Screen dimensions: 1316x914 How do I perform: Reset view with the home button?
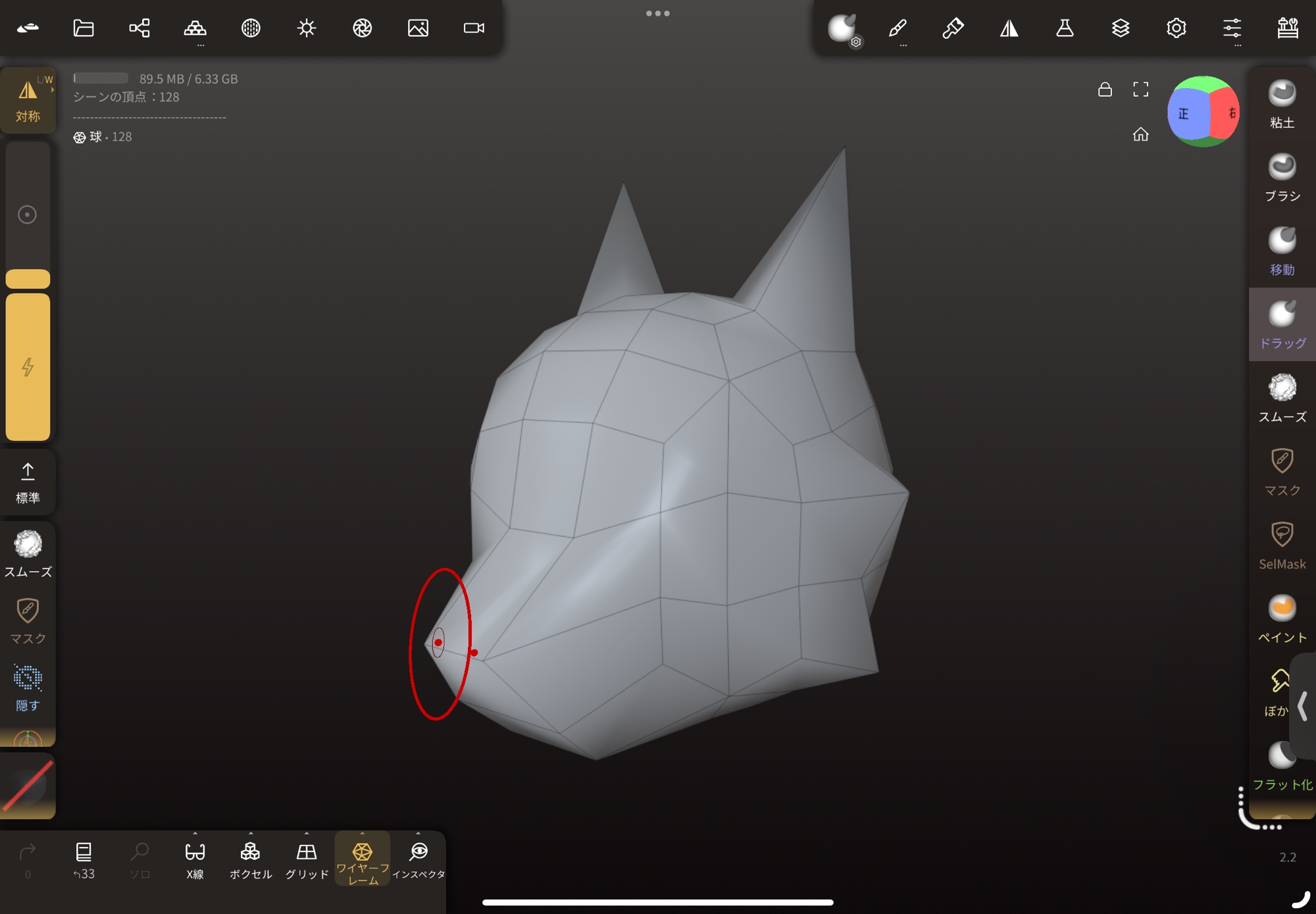[x=1140, y=135]
